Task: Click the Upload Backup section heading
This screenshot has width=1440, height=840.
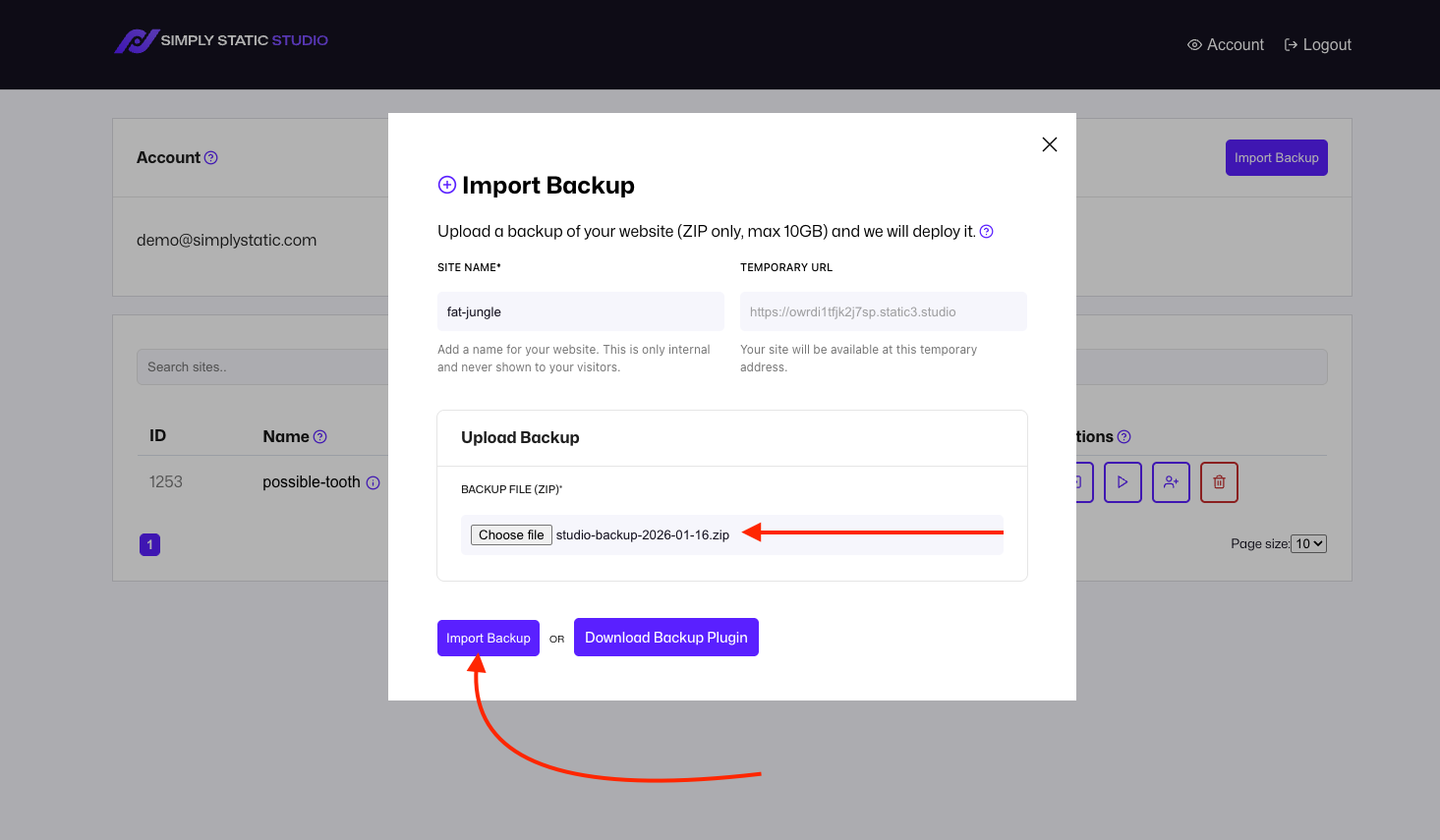Action: (520, 437)
